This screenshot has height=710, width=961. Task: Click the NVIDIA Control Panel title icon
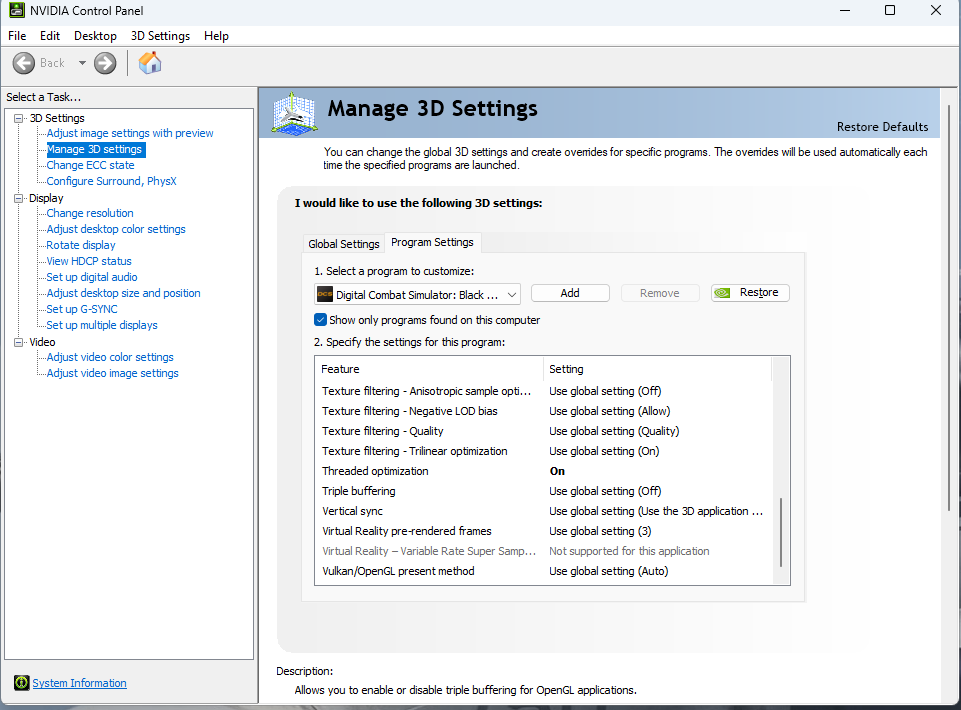pyautogui.click(x=17, y=10)
